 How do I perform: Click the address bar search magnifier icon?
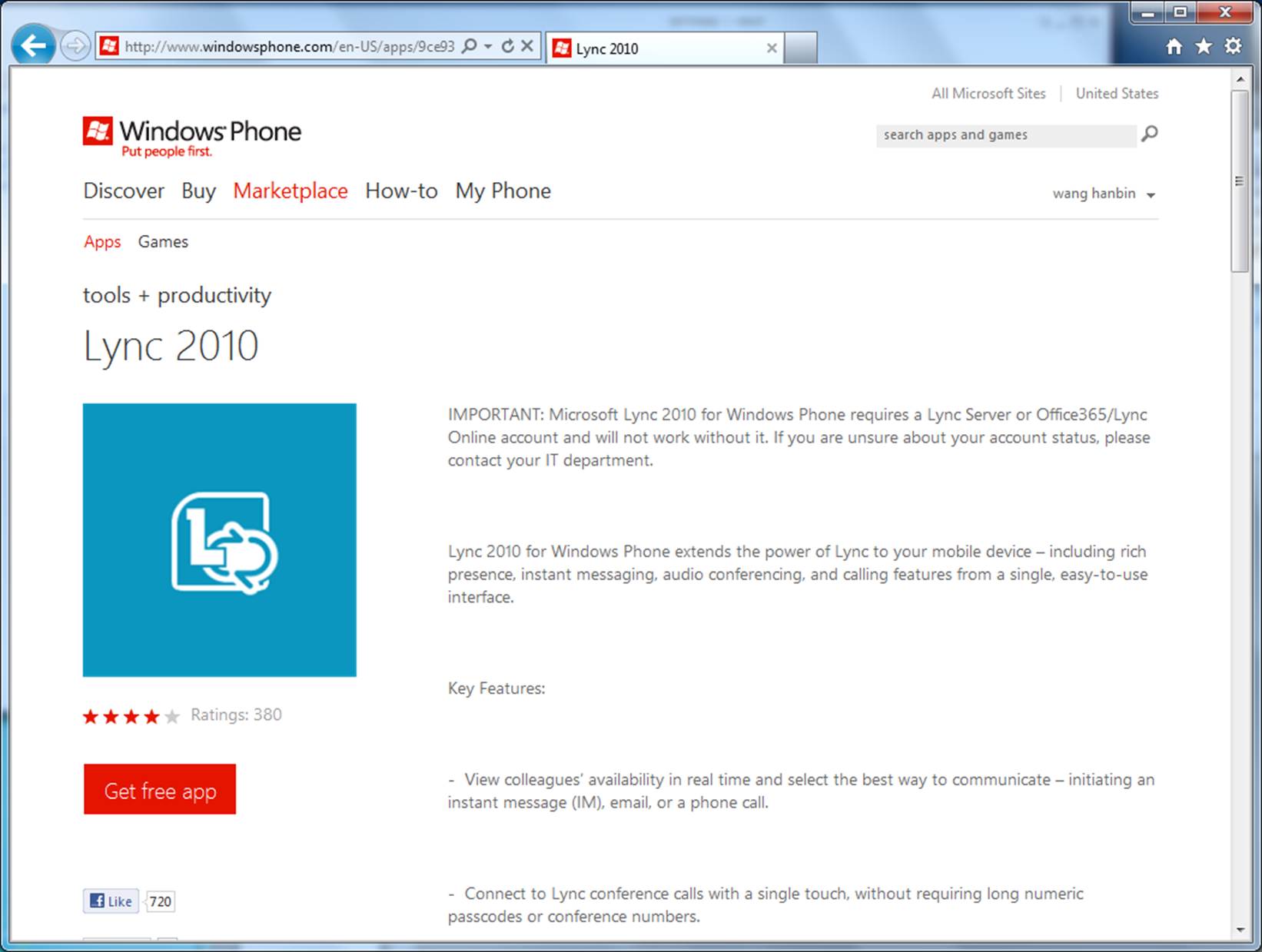pyautogui.click(x=469, y=46)
